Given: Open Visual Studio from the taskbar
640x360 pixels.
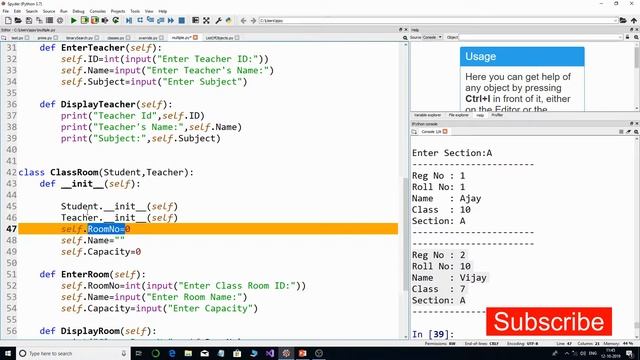Looking at the screenshot, I should pyautogui.click(x=270, y=353).
